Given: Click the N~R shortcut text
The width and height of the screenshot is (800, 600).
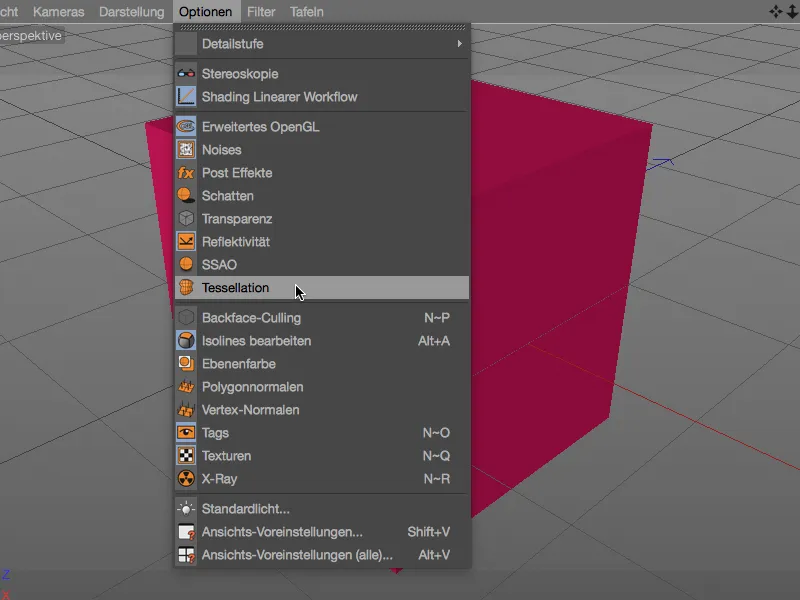Looking at the screenshot, I should click(x=437, y=479).
